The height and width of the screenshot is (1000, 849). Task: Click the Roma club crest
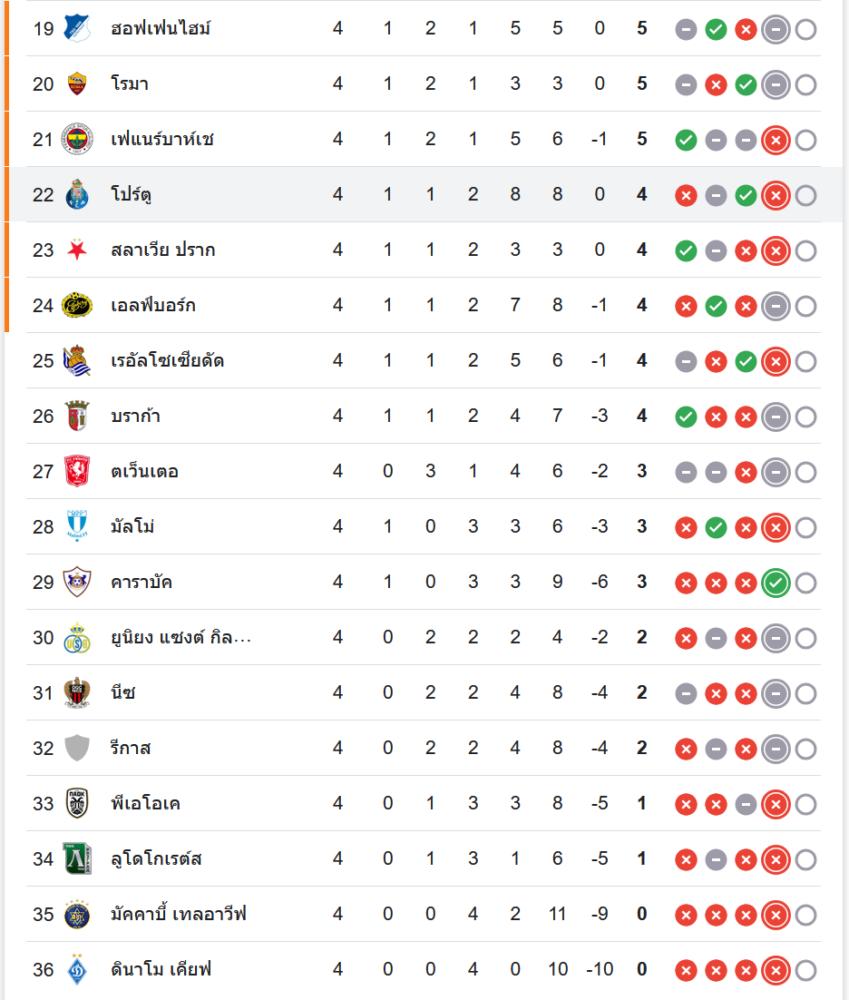pyautogui.click(x=76, y=84)
